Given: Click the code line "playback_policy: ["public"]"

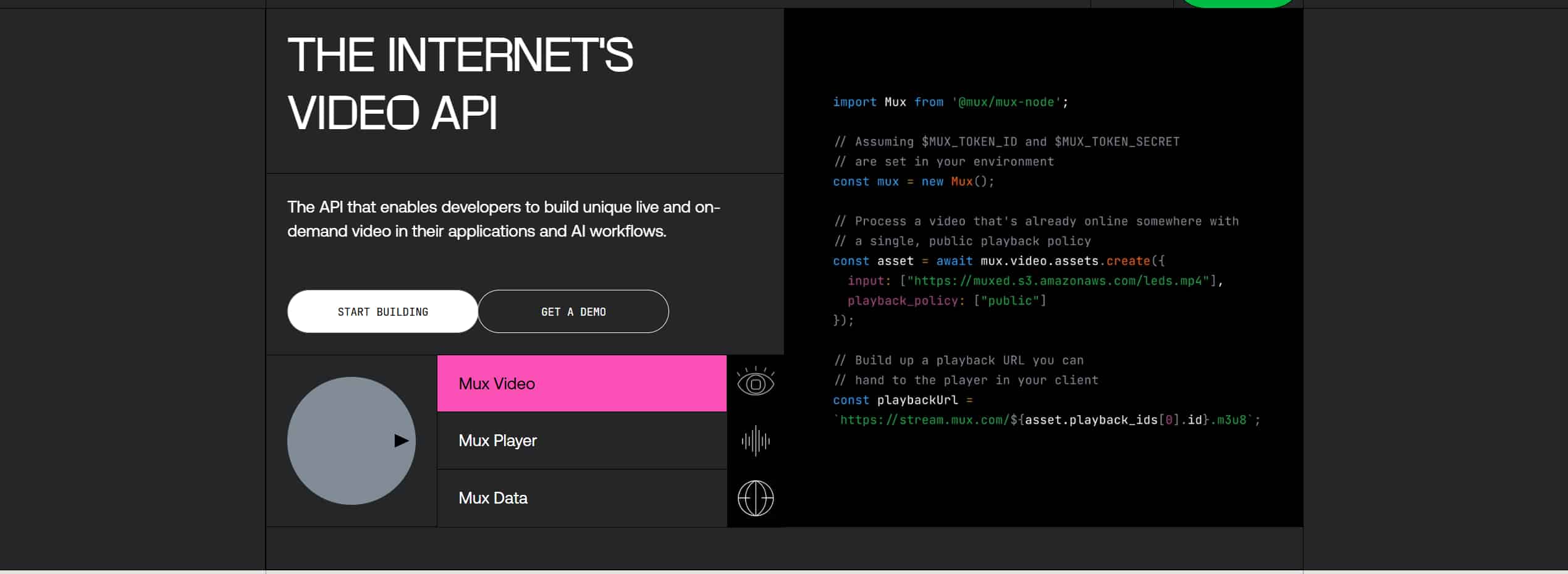Looking at the screenshot, I should click(947, 300).
